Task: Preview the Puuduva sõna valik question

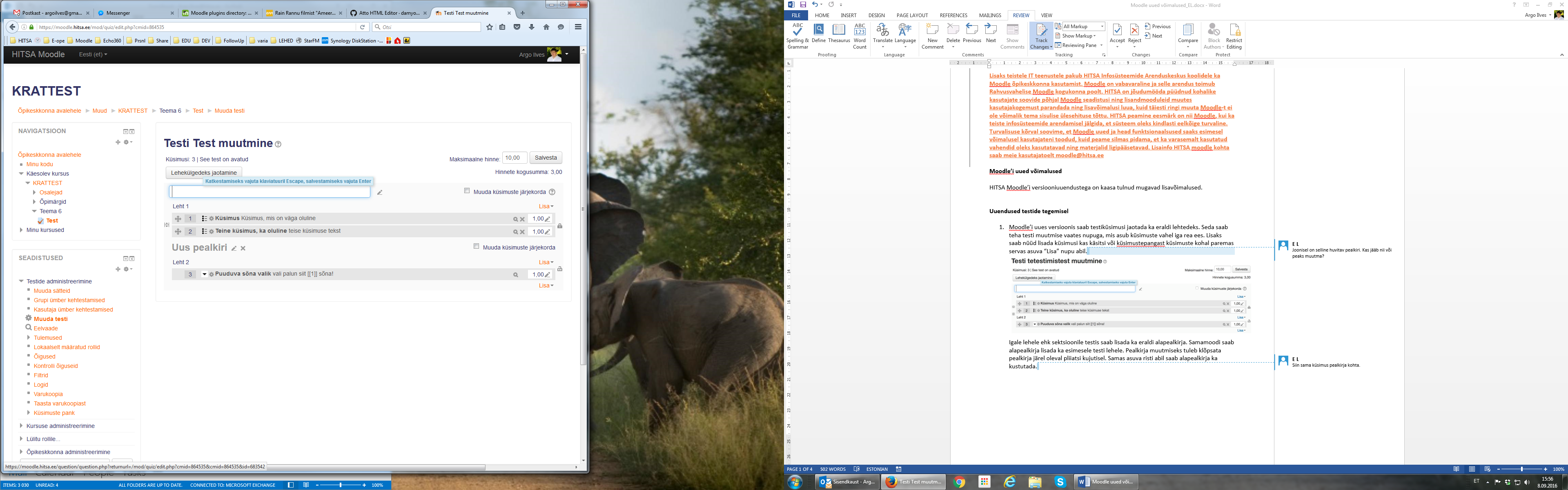Action: tap(515, 274)
